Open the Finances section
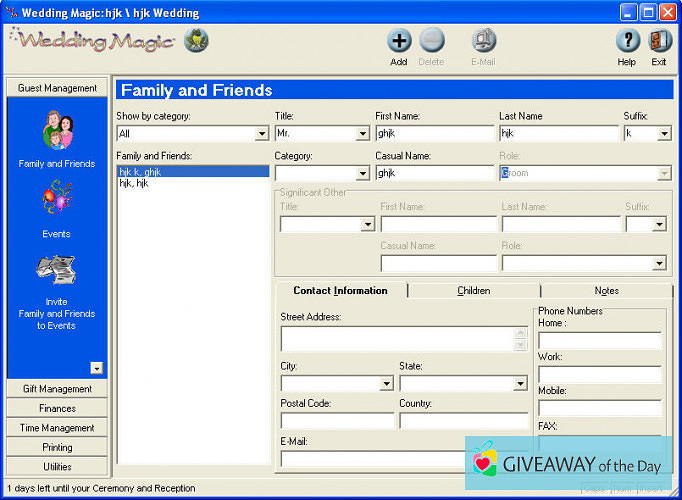Image resolution: width=682 pixels, height=500 pixels. click(x=57, y=408)
